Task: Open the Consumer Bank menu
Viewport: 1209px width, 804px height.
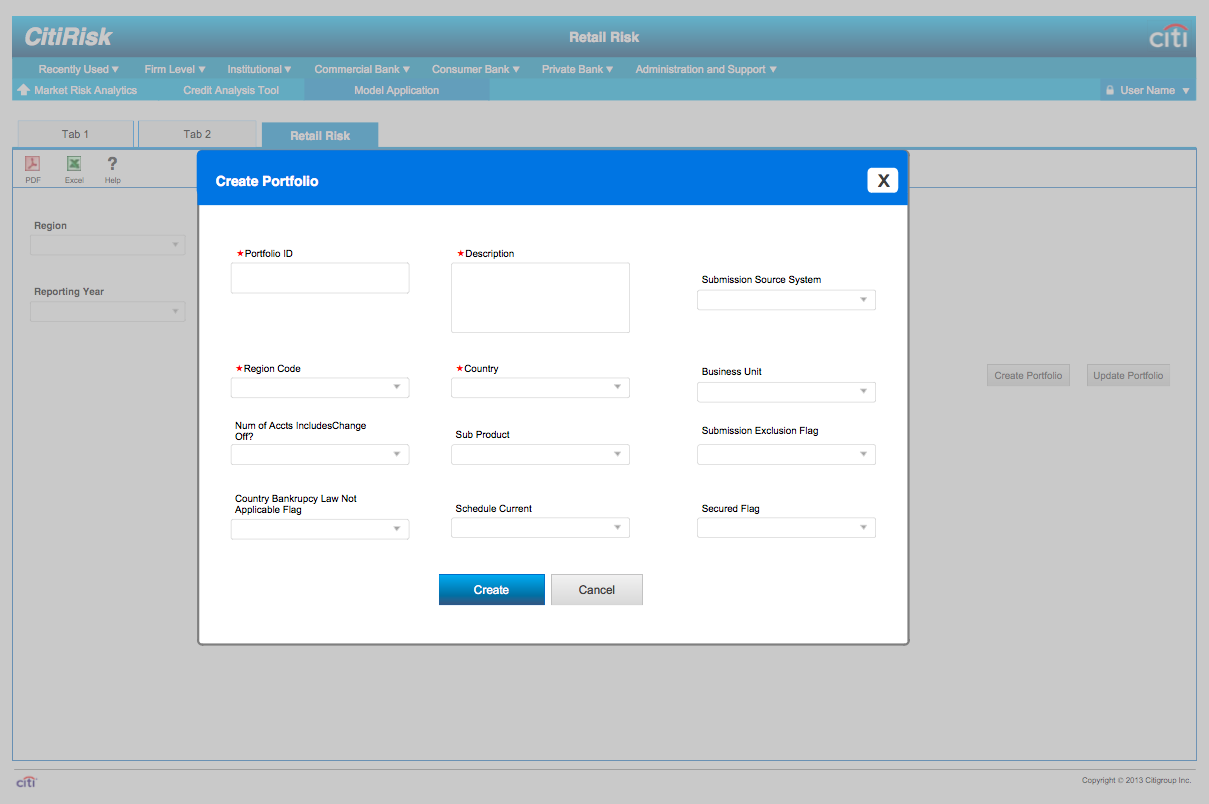Action: [x=477, y=70]
